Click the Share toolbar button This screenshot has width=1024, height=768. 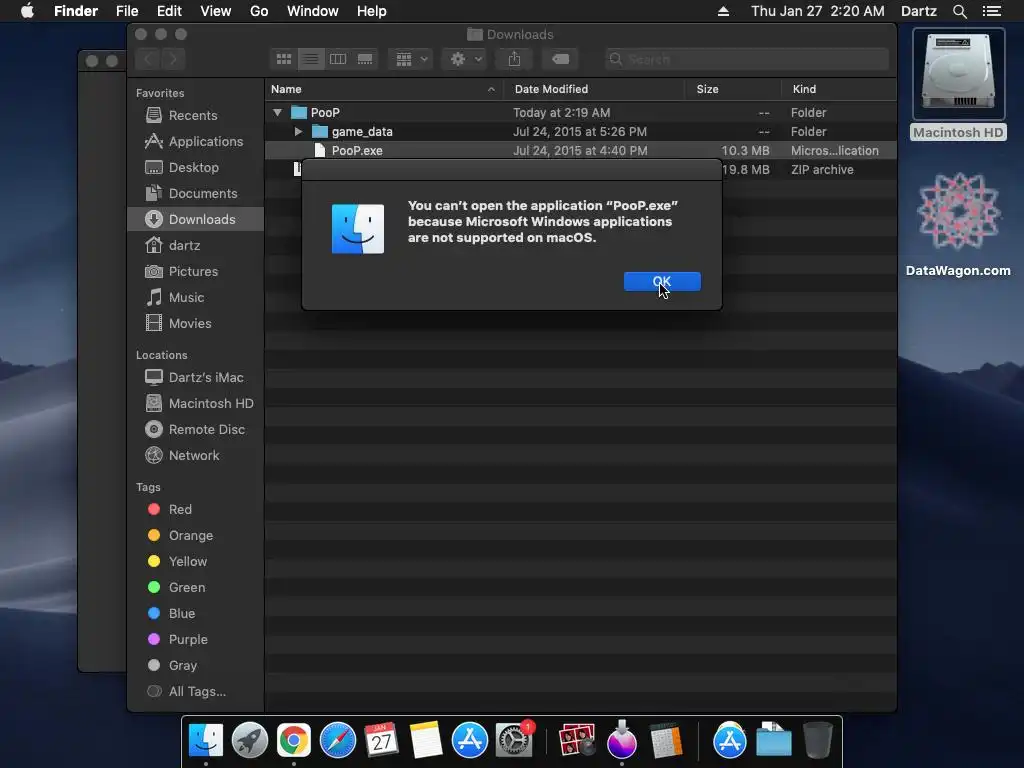click(515, 59)
